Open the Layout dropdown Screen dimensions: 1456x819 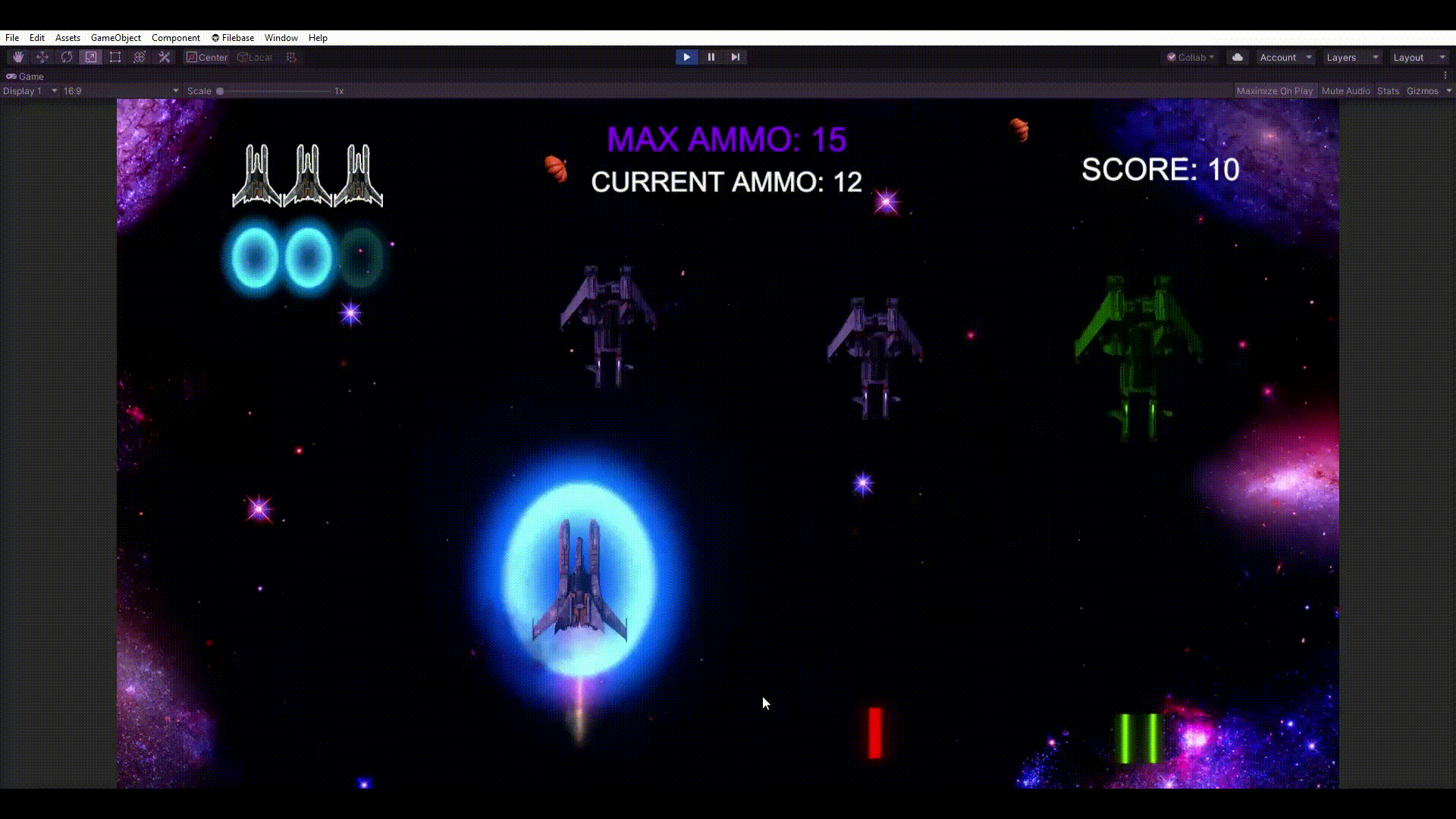coord(1419,58)
